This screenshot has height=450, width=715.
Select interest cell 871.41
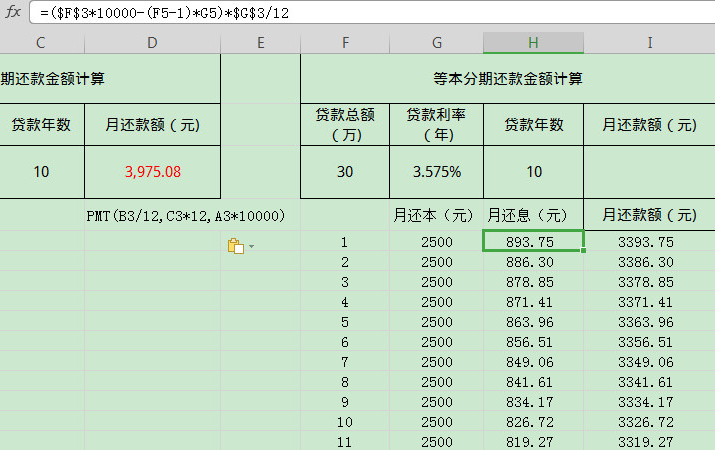click(x=533, y=302)
